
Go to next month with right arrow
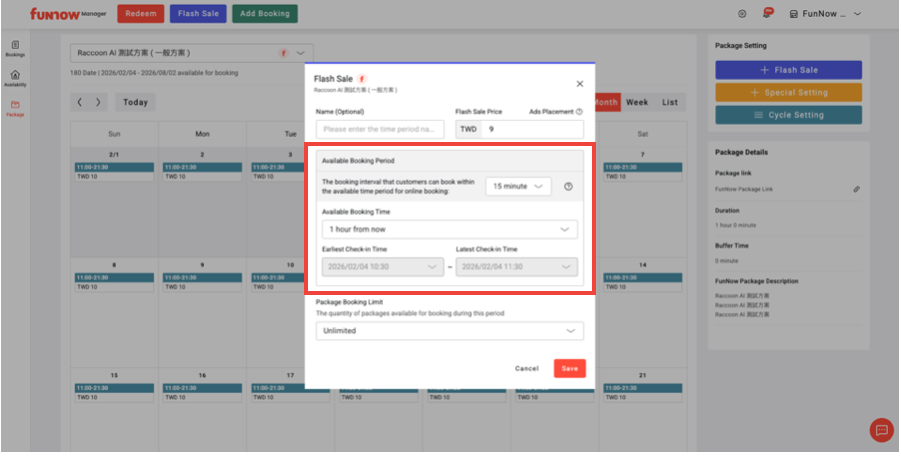pos(98,102)
